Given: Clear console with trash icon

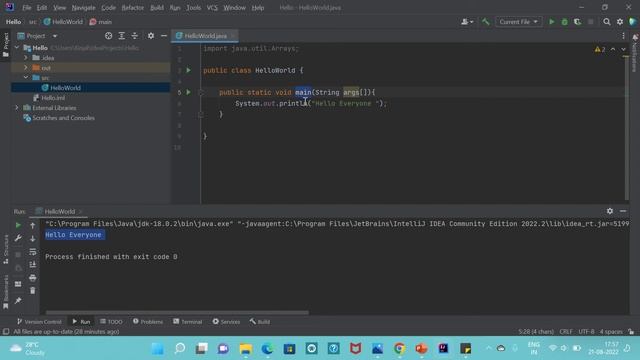Looking at the screenshot, I should (33, 291).
